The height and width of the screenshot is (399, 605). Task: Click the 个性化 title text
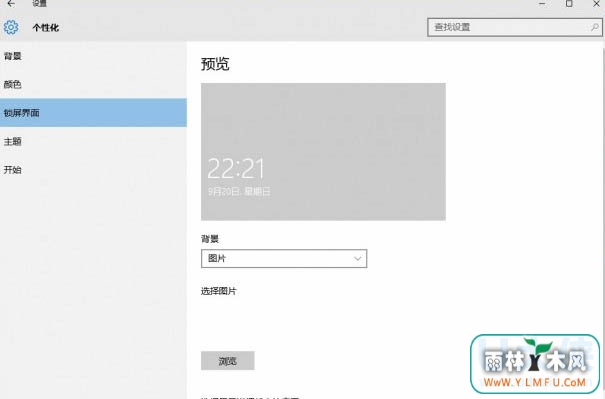46,27
